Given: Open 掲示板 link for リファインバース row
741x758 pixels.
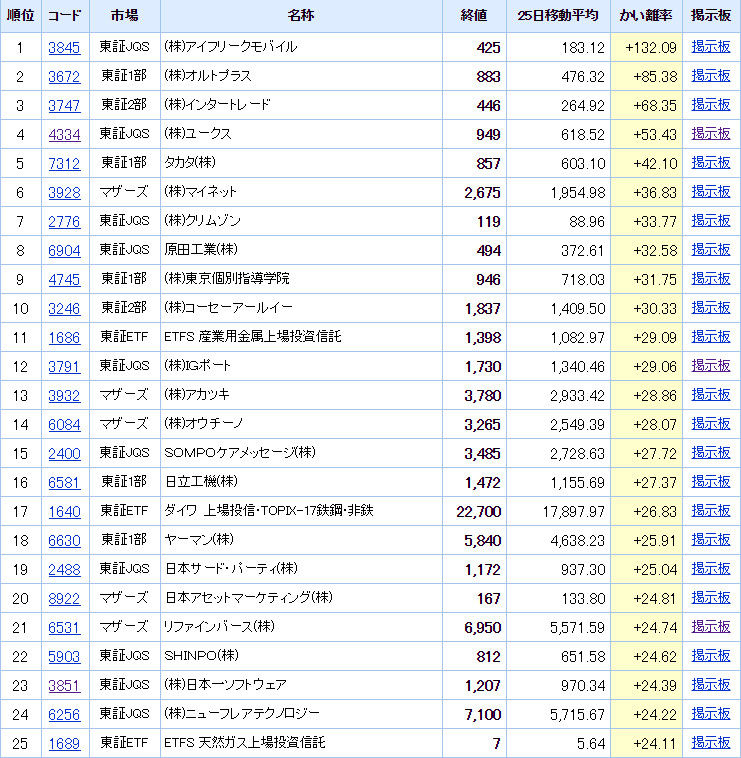Looking at the screenshot, I should click(x=711, y=627).
